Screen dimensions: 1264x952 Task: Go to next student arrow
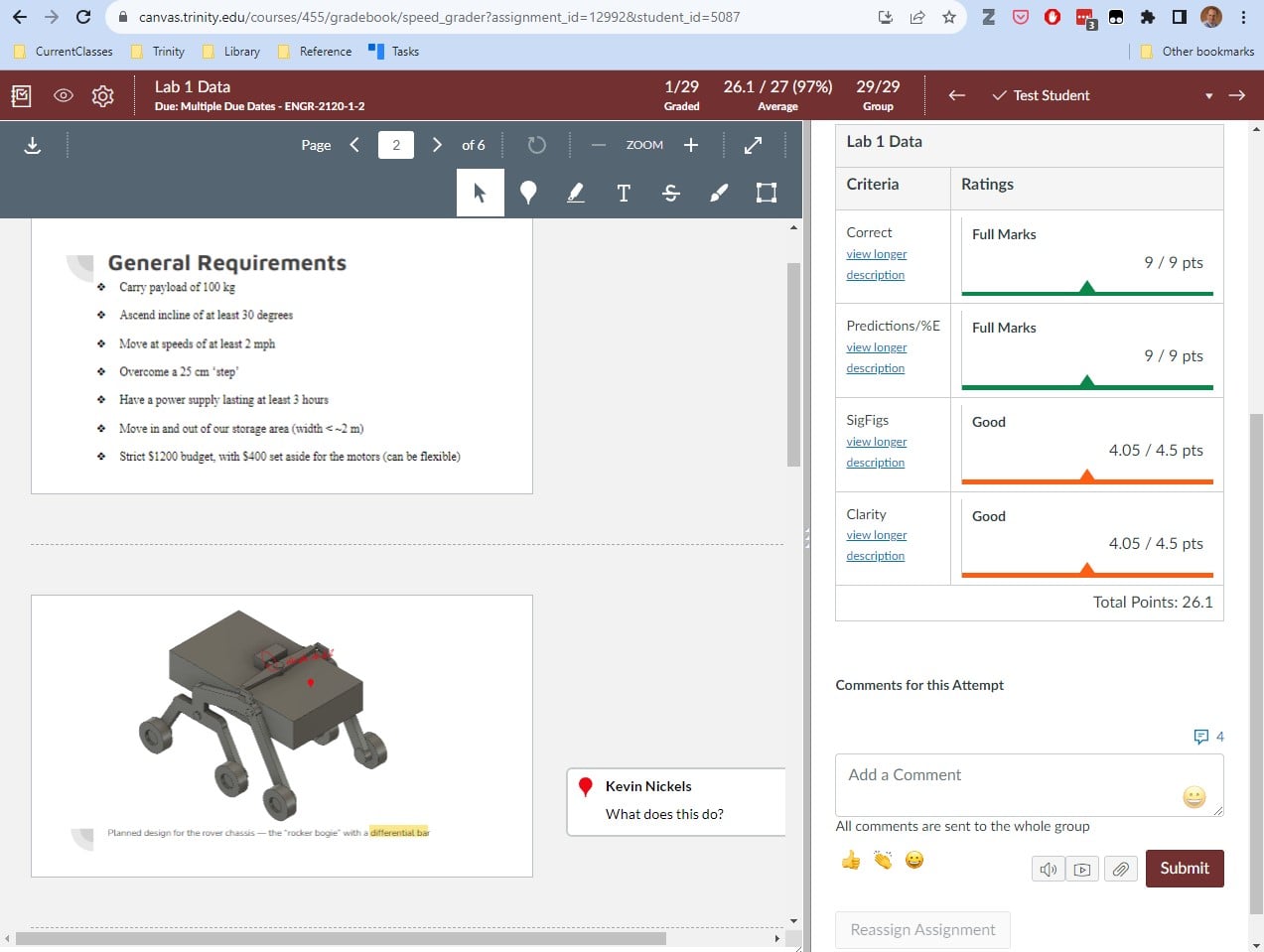[1237, 95]
